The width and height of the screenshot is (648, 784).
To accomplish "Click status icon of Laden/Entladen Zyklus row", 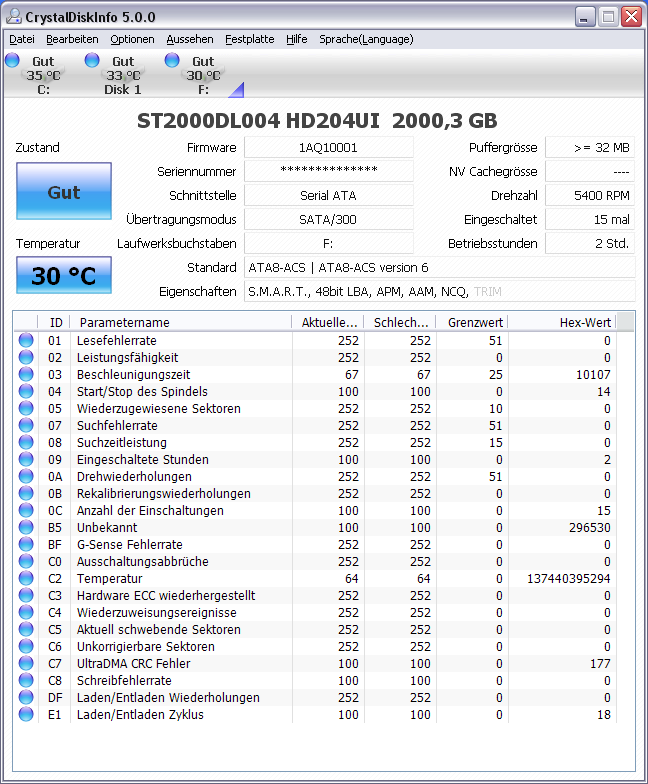I will tap(26, 714).
